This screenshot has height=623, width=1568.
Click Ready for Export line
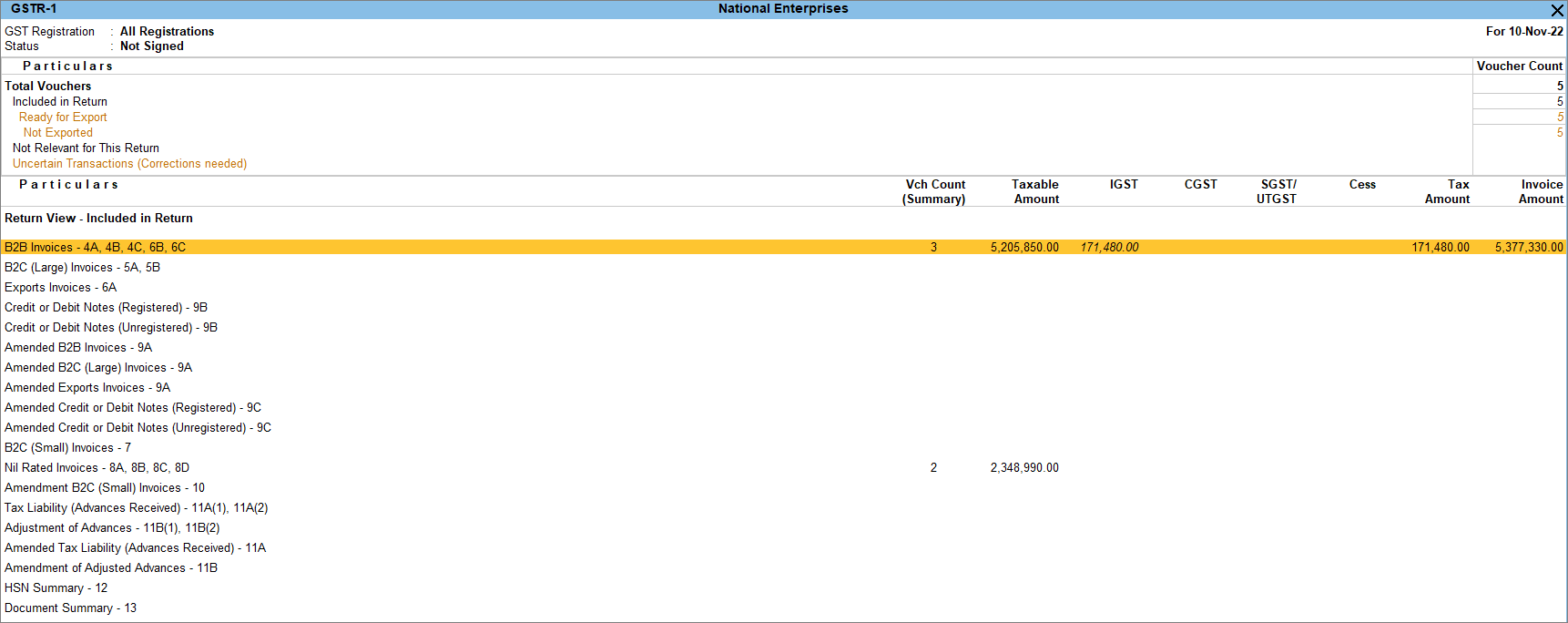[63, 117]
